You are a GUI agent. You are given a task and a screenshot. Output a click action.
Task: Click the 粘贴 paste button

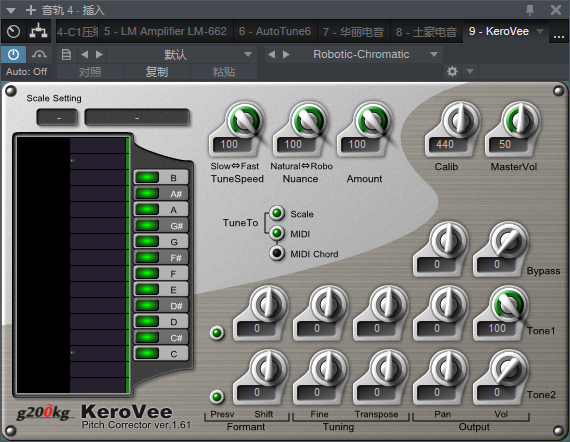224,72
